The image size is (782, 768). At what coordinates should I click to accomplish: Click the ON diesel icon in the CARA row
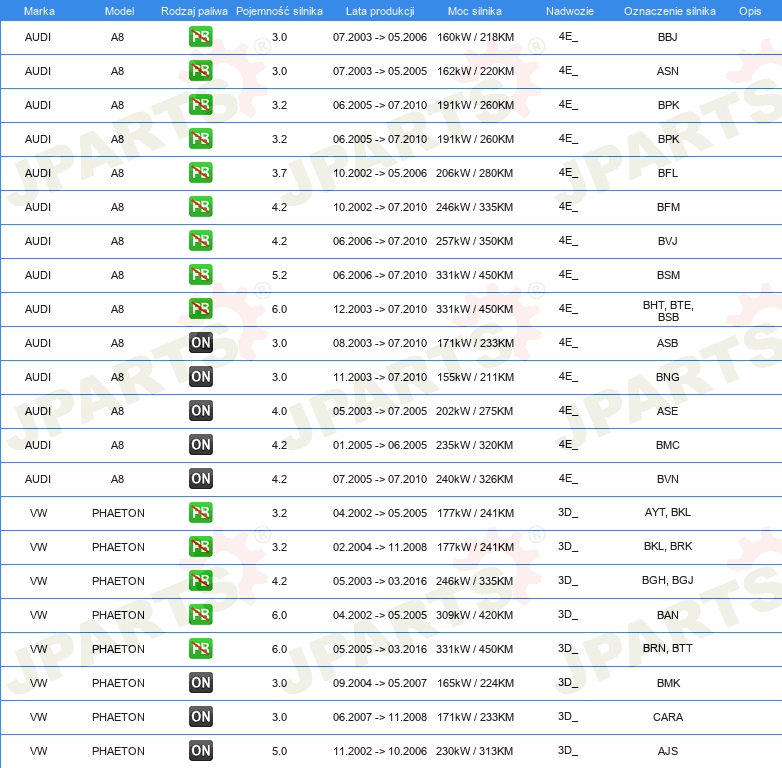pyautogui.click(x=201, y=717)
